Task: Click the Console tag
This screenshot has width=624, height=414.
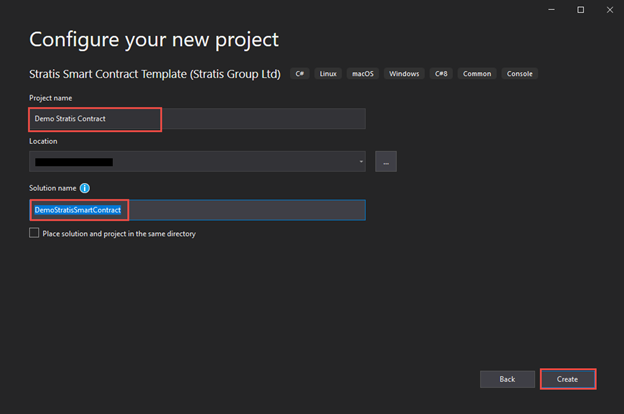Action: click(x=520, y=73)
